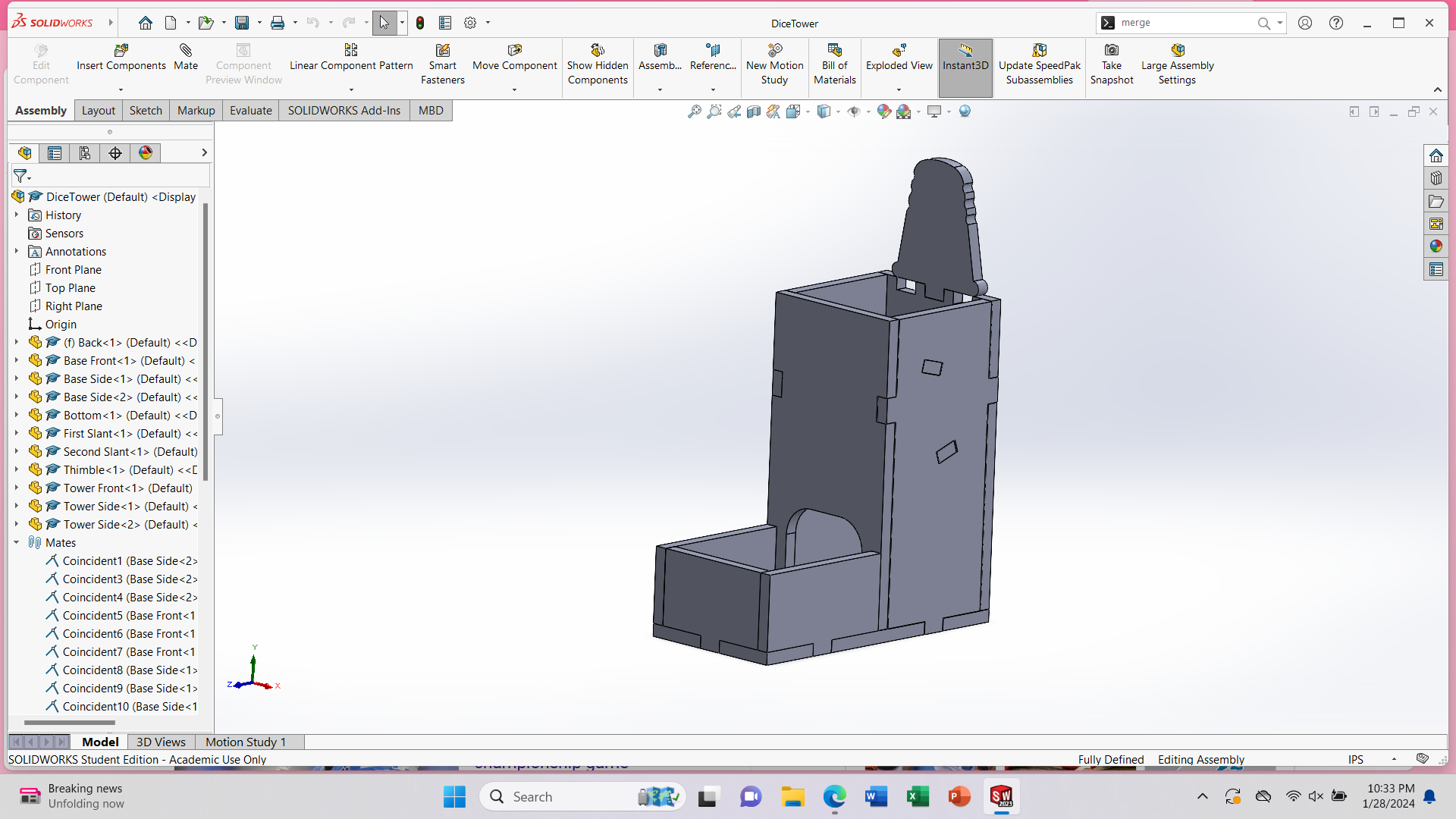Expand the Mates tree section
This screenshot has height=819, width=1456.
(x=18, y=542)
